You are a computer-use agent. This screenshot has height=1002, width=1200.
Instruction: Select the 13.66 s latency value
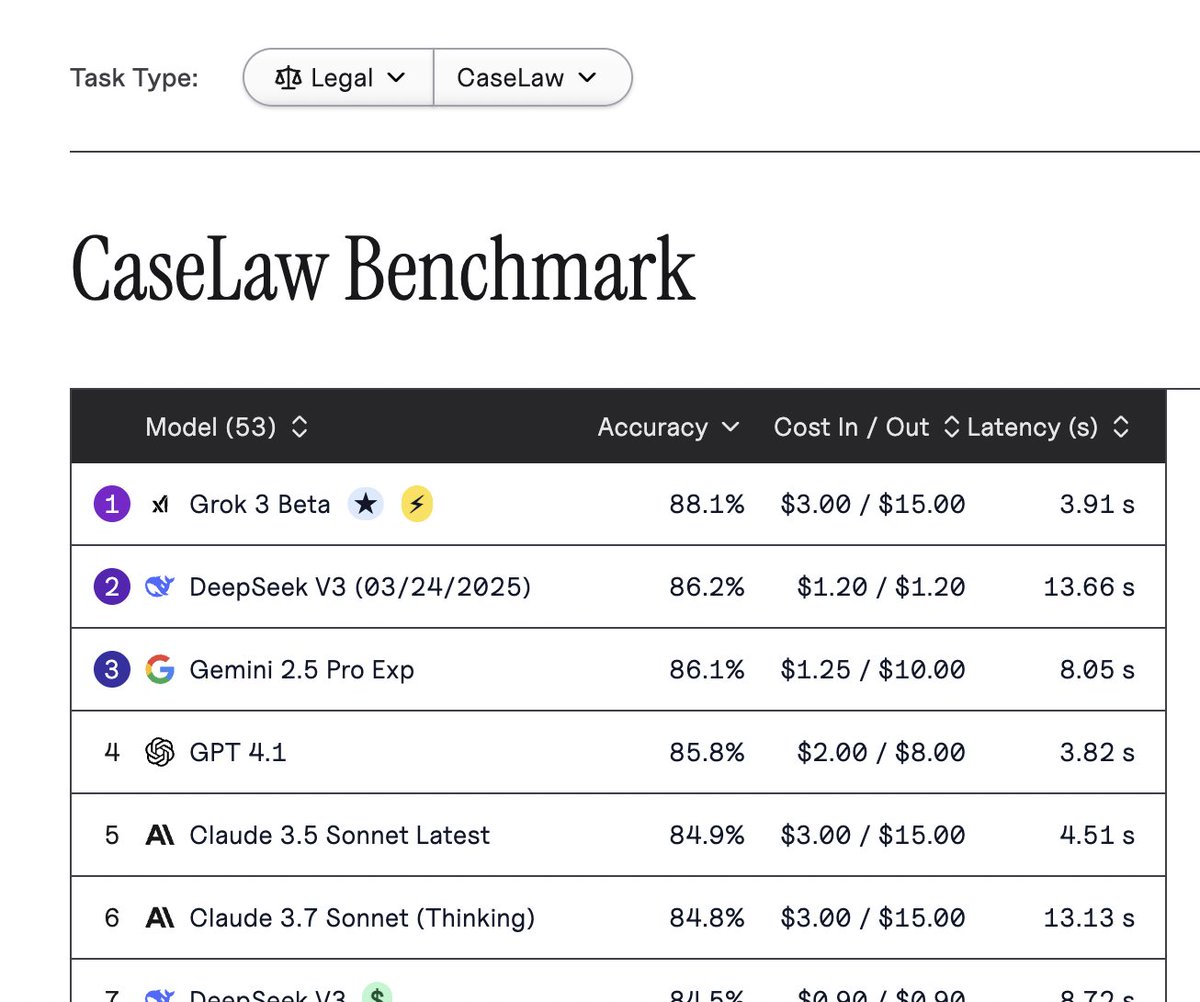click(1089, 587)
